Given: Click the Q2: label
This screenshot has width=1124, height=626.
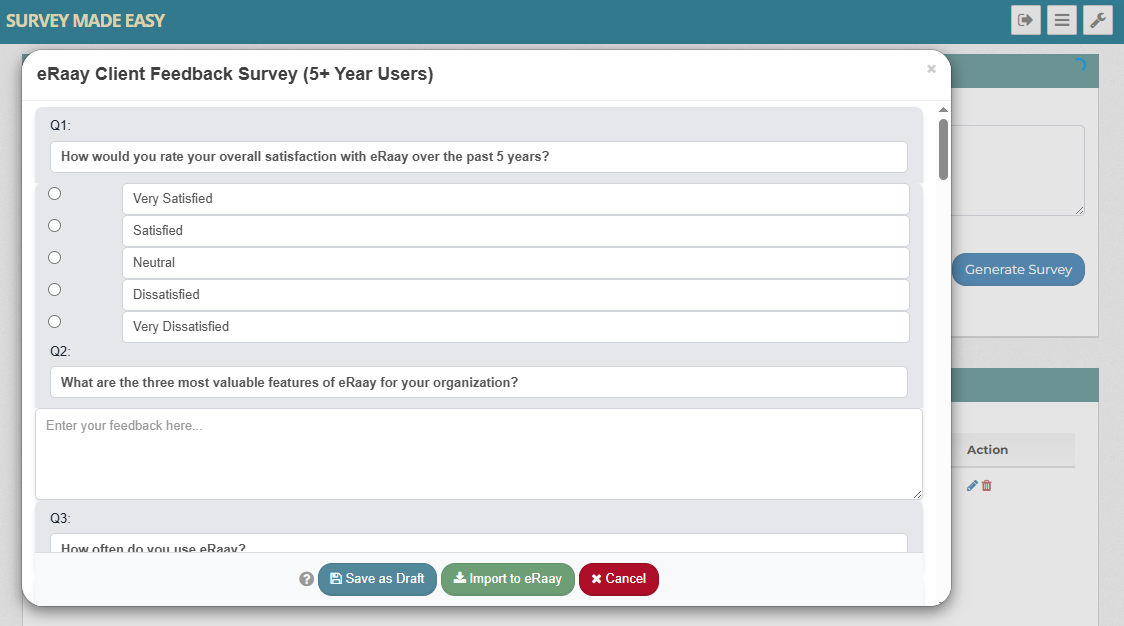Looking at the screenshot, I should point(60,351).
